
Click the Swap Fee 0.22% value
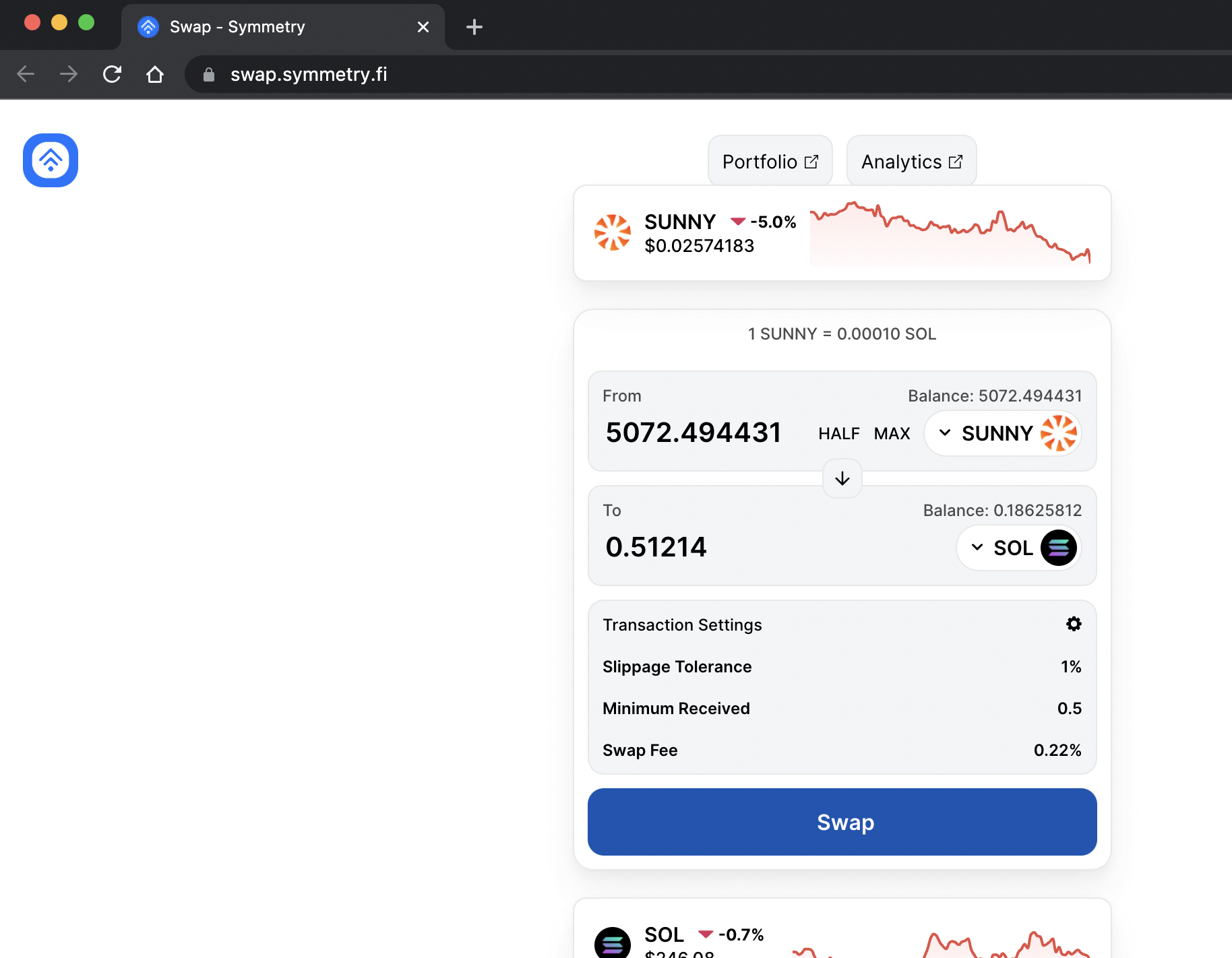tap(1057, 750)
